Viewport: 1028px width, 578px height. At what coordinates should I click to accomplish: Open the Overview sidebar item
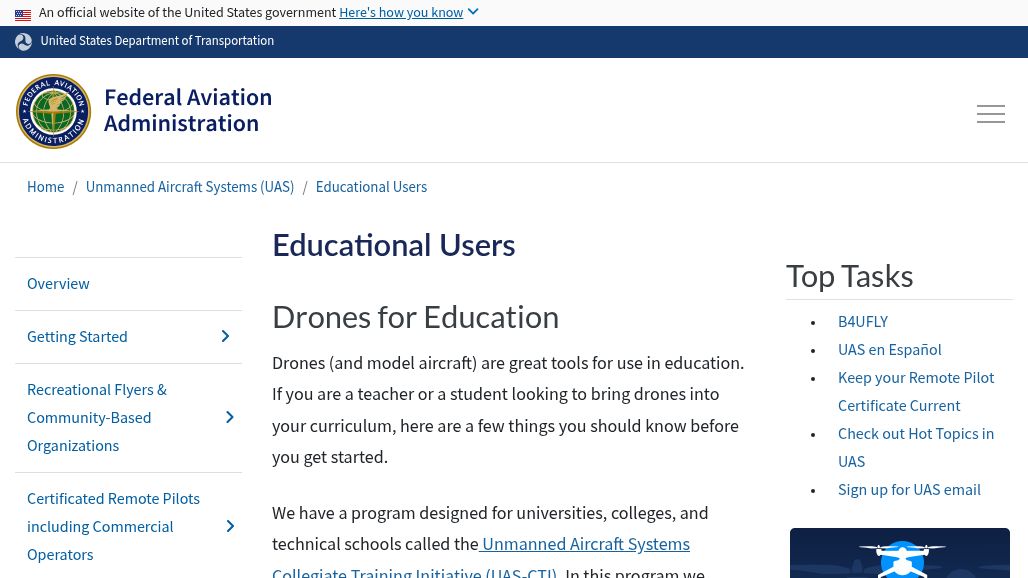click(x=58, y=284)
